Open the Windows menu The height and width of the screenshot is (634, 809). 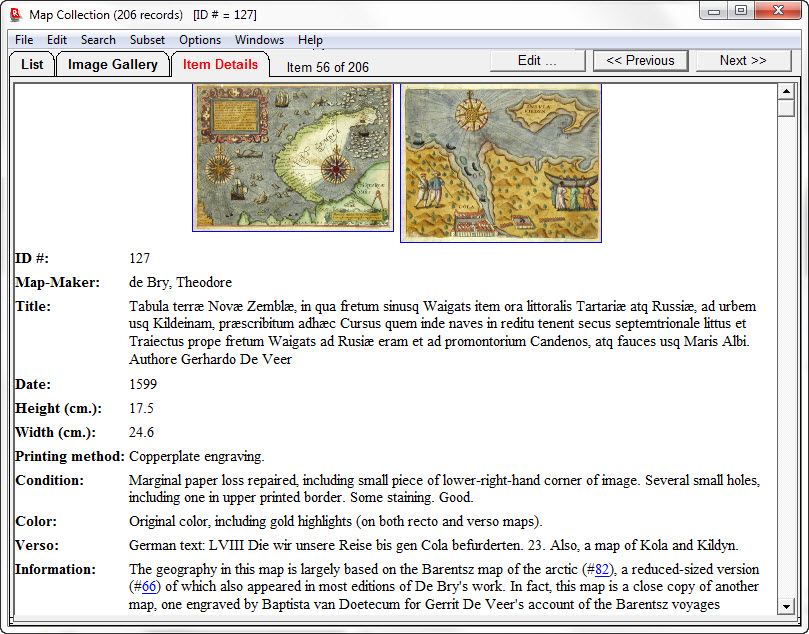pos(259,40)
